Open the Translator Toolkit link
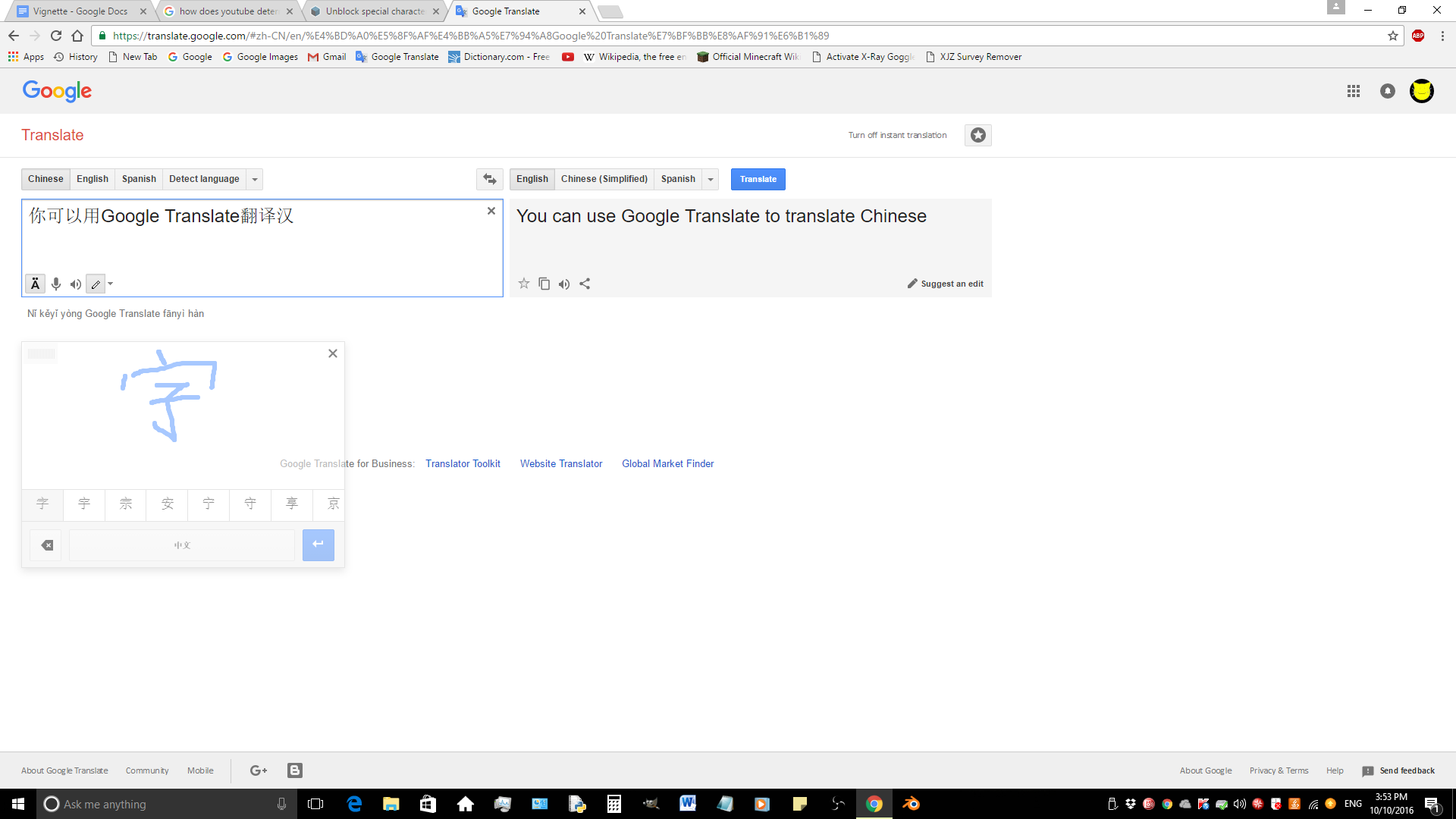Screen dimensions: 1456x819 [463, 463]
